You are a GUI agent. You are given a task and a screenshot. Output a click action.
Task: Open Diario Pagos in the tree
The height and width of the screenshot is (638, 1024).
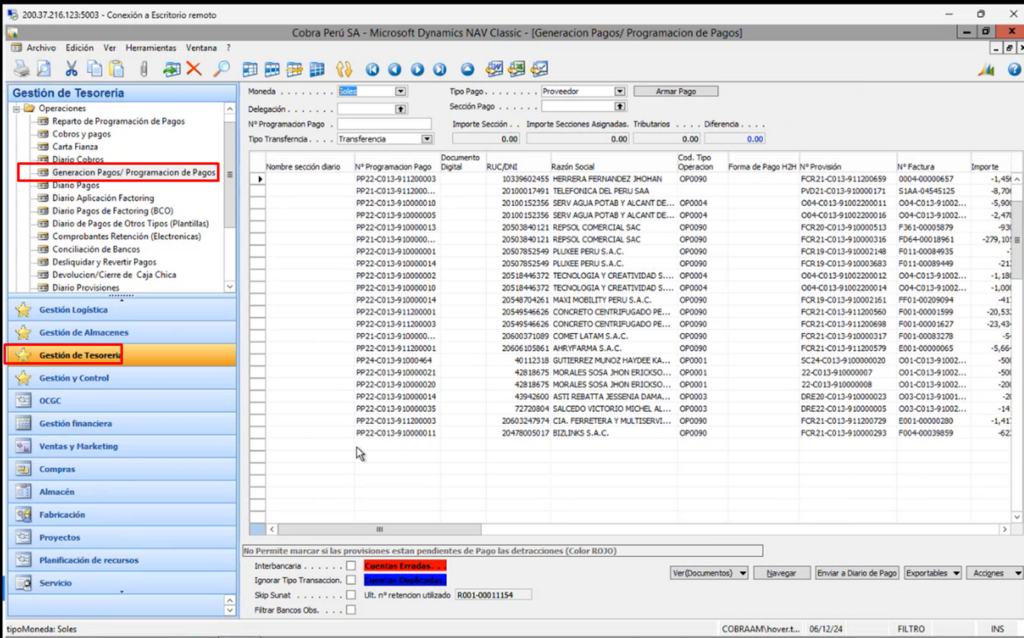tap(78, 185)
